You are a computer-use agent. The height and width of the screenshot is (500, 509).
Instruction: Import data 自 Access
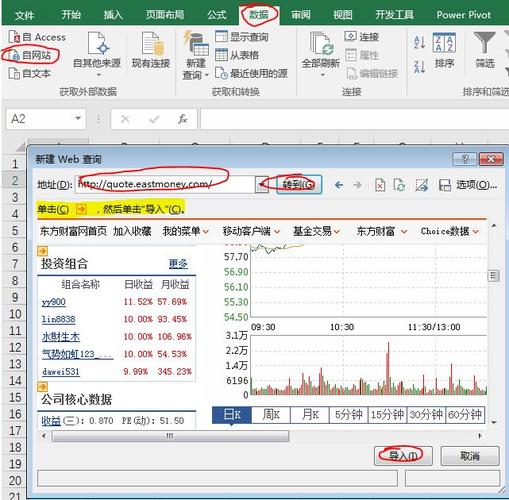coord(37,37)
